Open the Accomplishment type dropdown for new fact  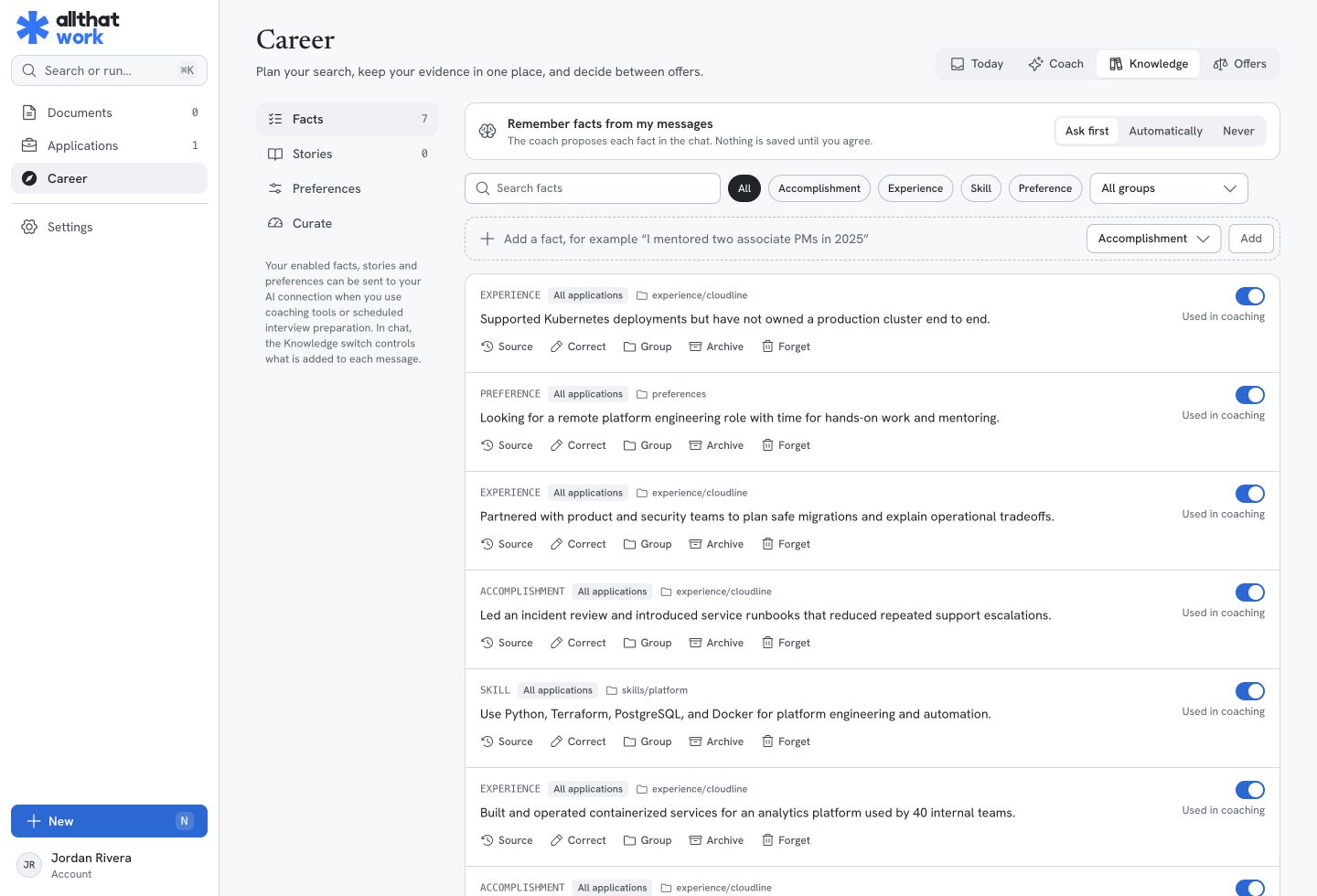click(x=1153, y=239)
